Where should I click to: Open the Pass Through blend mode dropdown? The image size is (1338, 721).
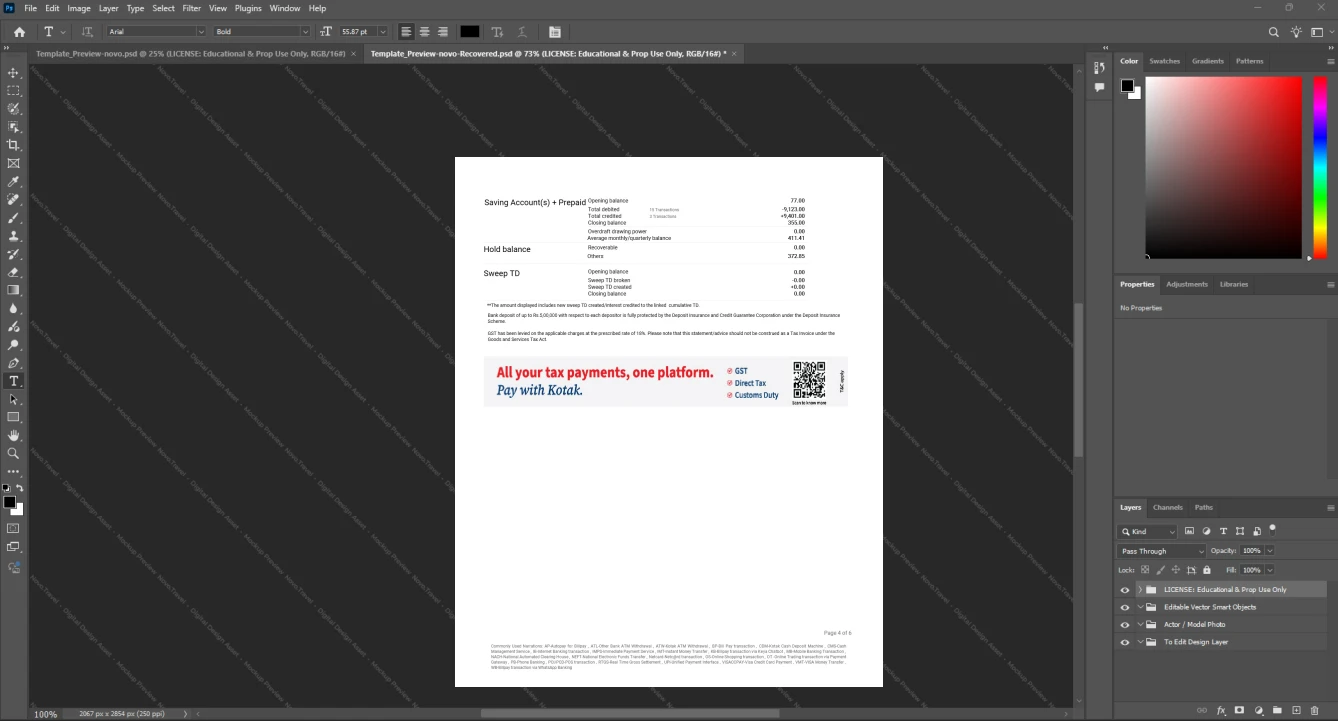(x=1162, y=551)
